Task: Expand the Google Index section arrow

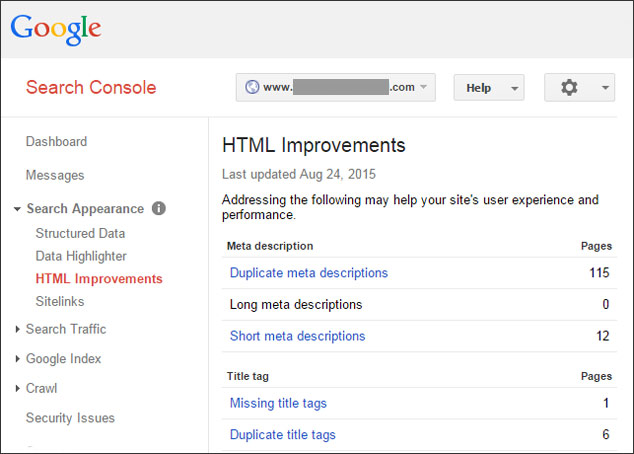Action: pyautogui.click(x=17, y=359)
